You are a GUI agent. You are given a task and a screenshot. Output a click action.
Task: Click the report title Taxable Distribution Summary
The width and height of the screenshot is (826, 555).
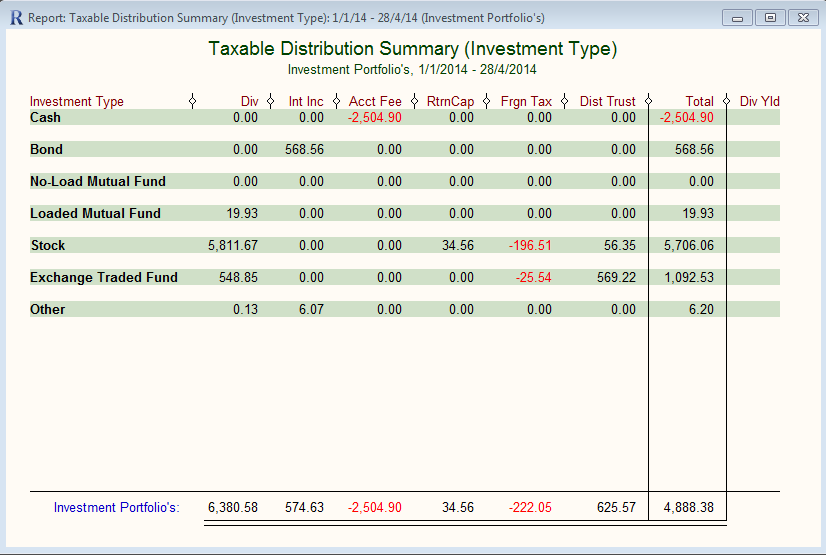(x=412, y=49)
